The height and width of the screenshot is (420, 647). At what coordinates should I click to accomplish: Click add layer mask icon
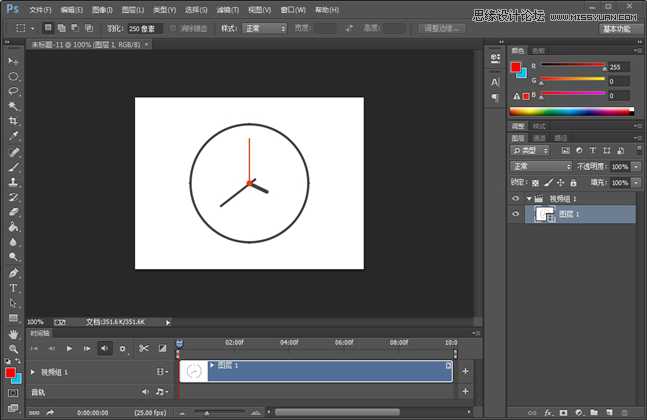tap(563, 412)
